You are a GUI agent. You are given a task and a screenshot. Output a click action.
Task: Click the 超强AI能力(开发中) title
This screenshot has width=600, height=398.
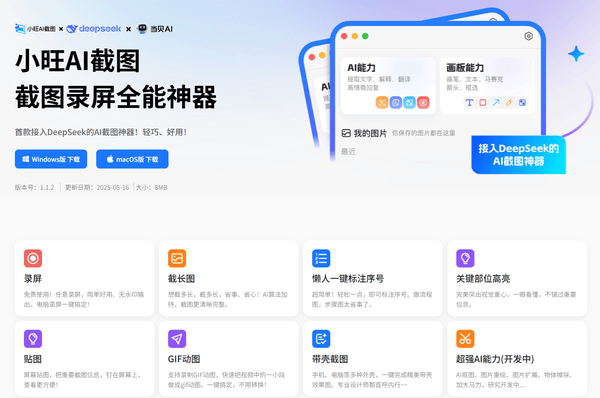point(495,359)
